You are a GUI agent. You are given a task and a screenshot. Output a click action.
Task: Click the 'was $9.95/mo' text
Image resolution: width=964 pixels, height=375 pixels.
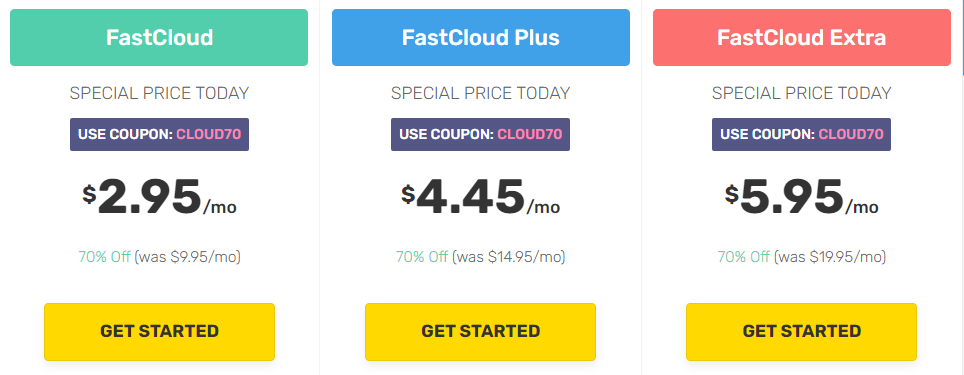click(x=188, y=257)
